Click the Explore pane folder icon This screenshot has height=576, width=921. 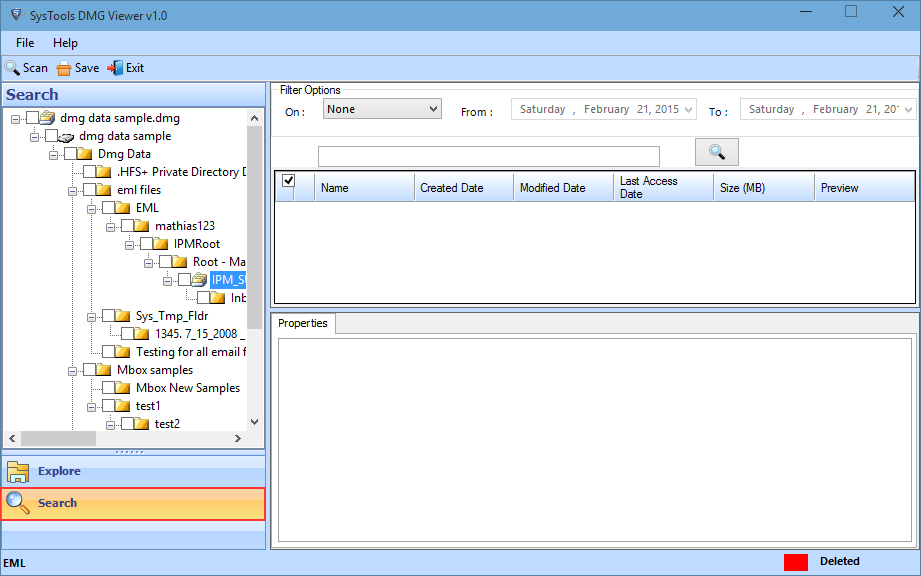tap(18, 471)
